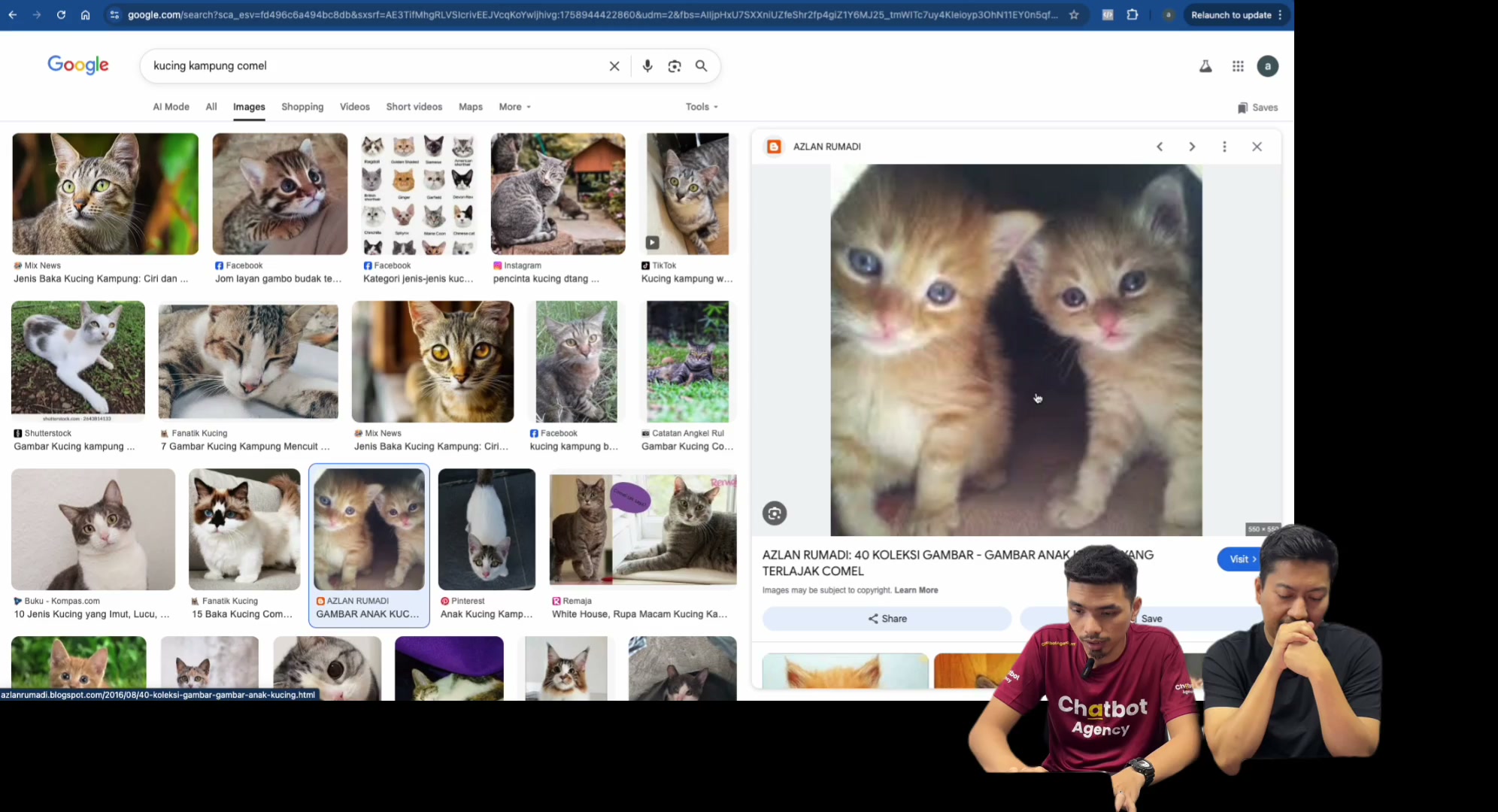The width and height of the screenshot is (1498, 812).
Task: Switch to the Short videos tab
Action: [414, 107]
